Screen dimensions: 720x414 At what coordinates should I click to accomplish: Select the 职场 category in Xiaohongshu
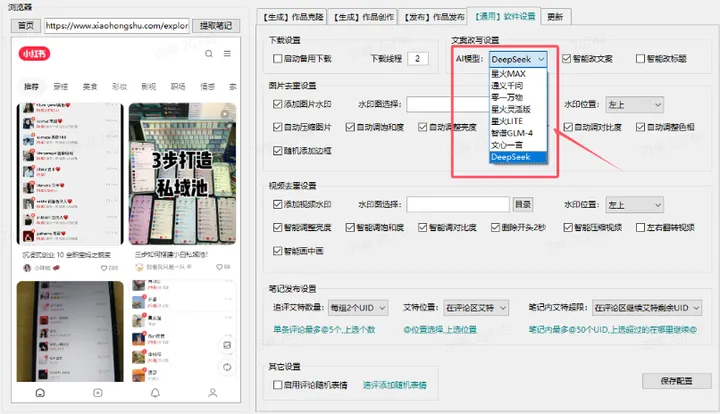(178, 86)
